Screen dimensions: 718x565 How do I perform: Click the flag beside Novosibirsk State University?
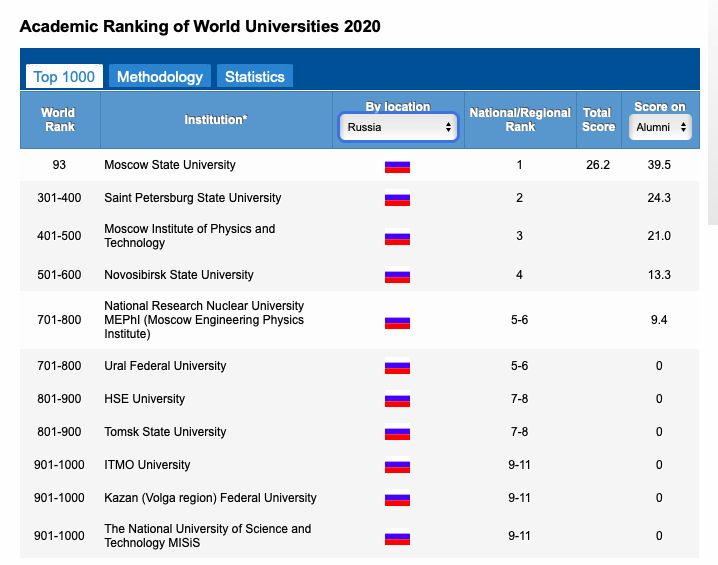point(397,275)
